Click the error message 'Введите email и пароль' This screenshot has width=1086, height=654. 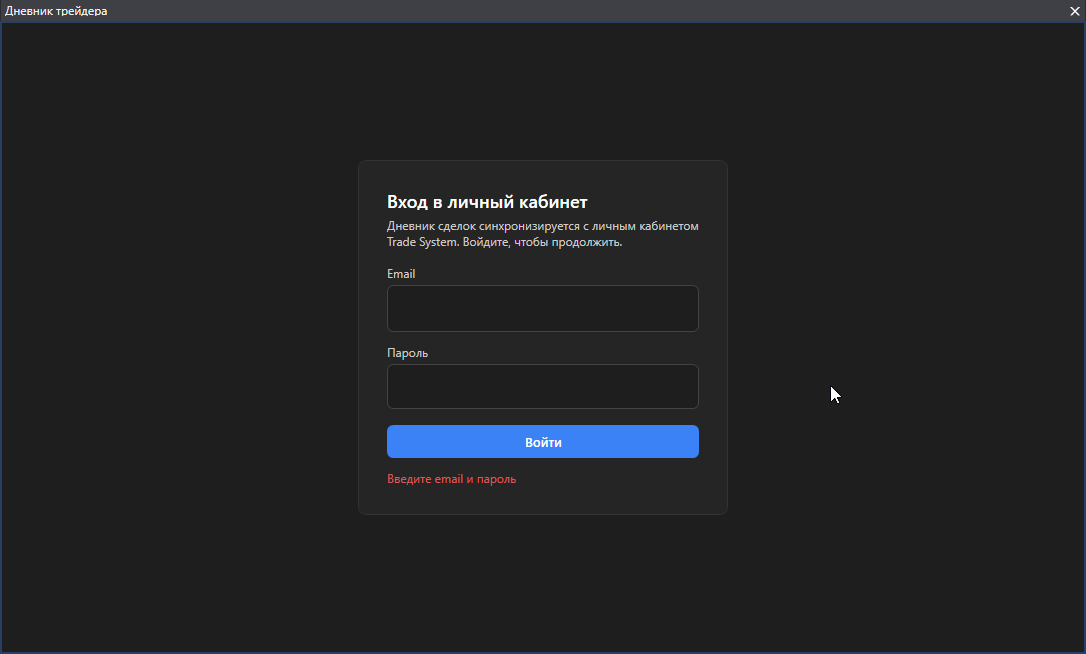tap(452, 479)
